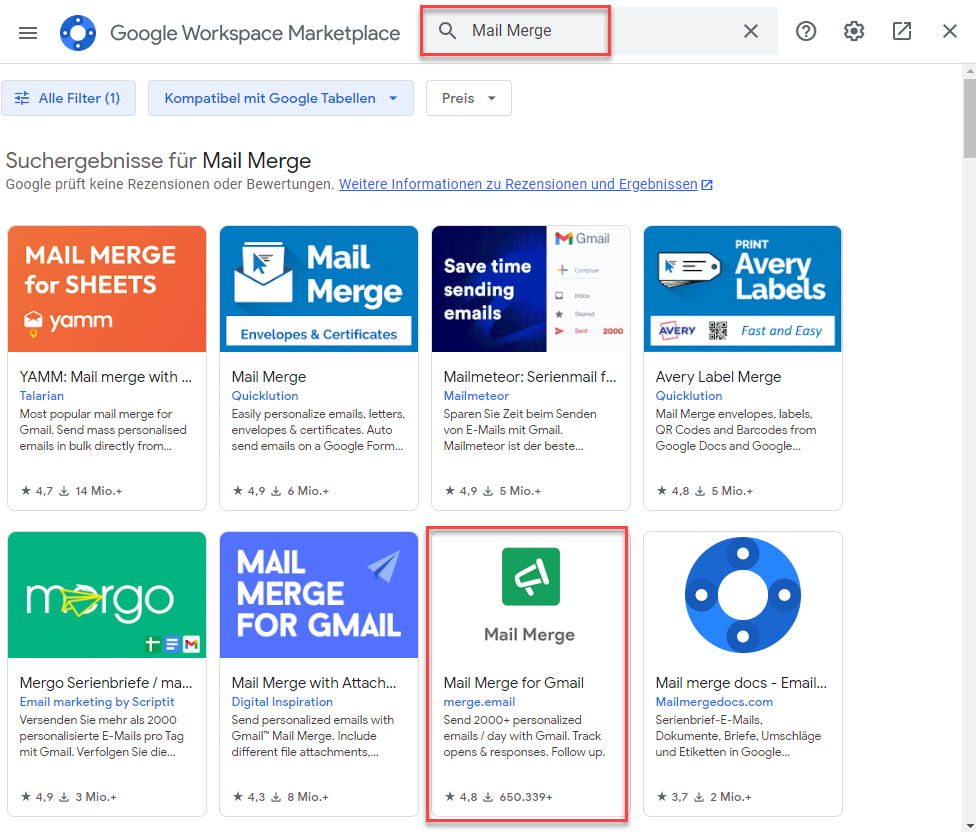Click the external link icon after Ergebnissen
976x832 pixels.
[x=706, y=185]
